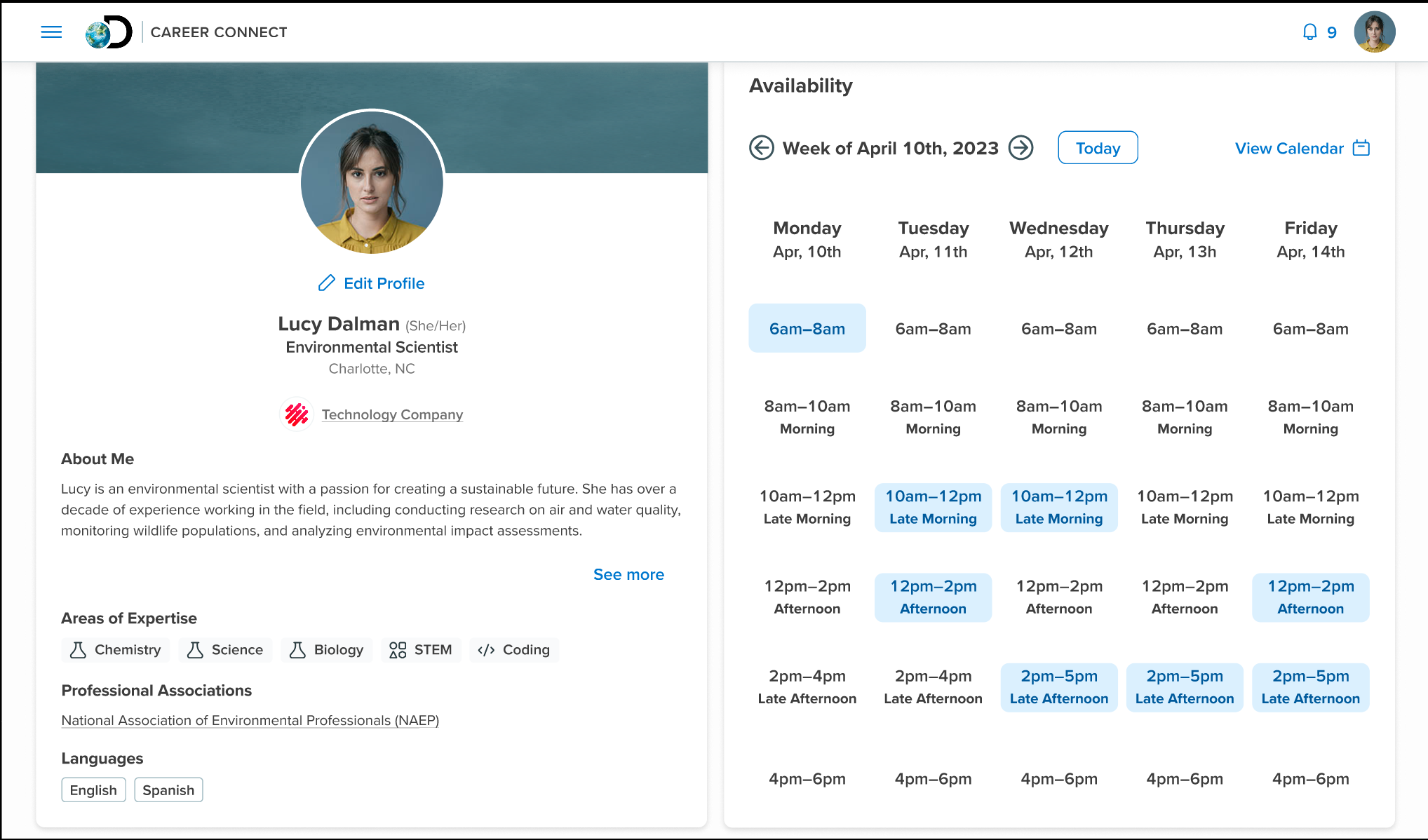Select the Biology expertise tag
1428x840 pixels.
[326, 650]
